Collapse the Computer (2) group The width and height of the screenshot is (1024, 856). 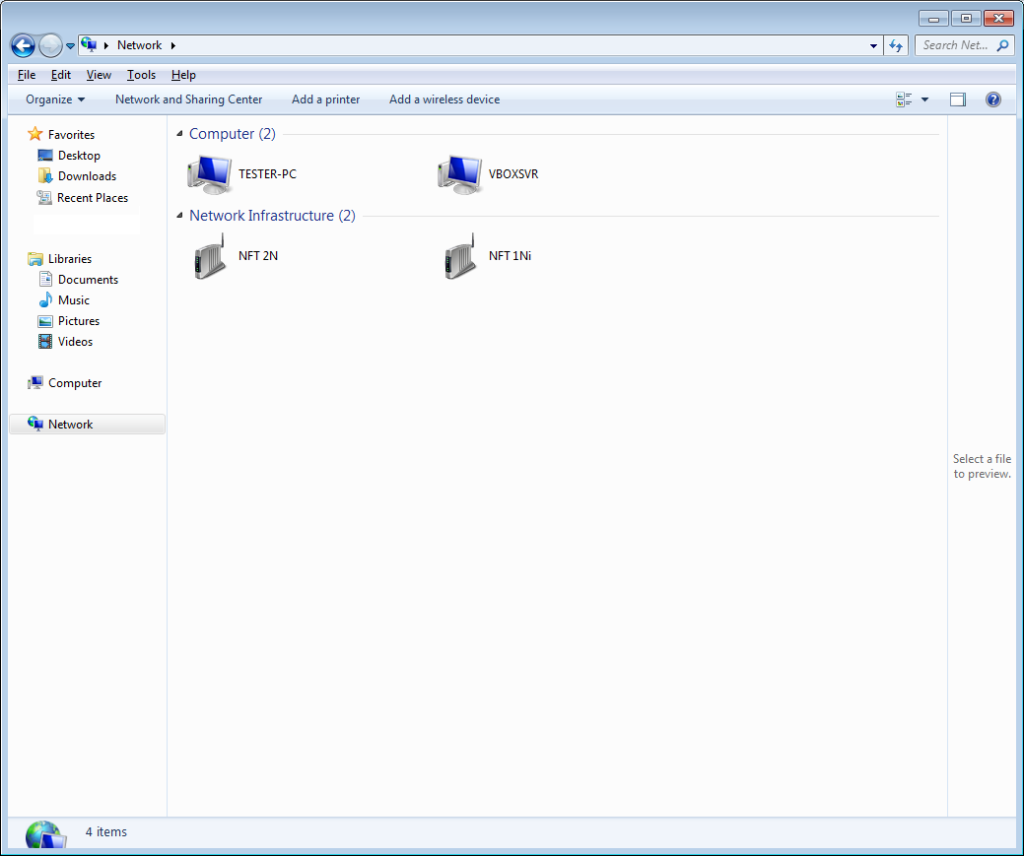coord(179,133)
